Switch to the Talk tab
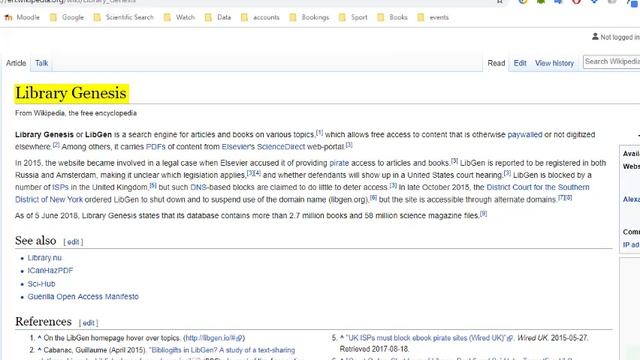This screenshot has height=360, width=640. 42,63
